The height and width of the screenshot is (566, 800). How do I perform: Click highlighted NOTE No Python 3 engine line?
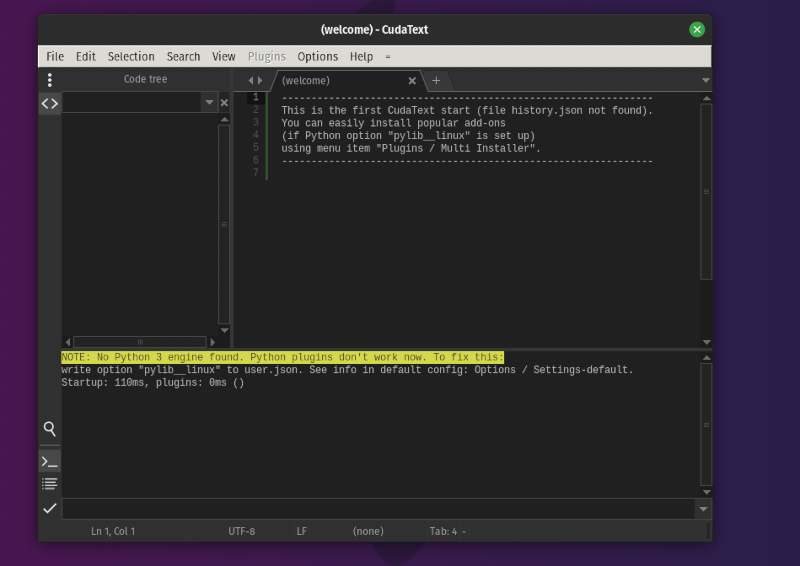click(282, 357)
